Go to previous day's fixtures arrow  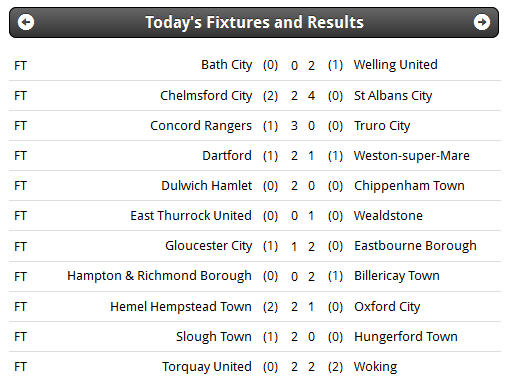tap(26, 22)
